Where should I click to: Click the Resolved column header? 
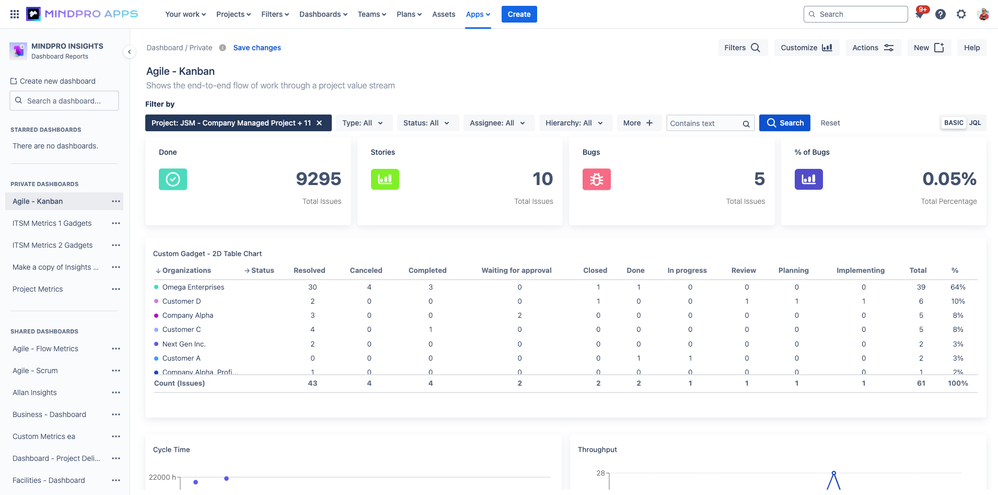click(309, 270)
